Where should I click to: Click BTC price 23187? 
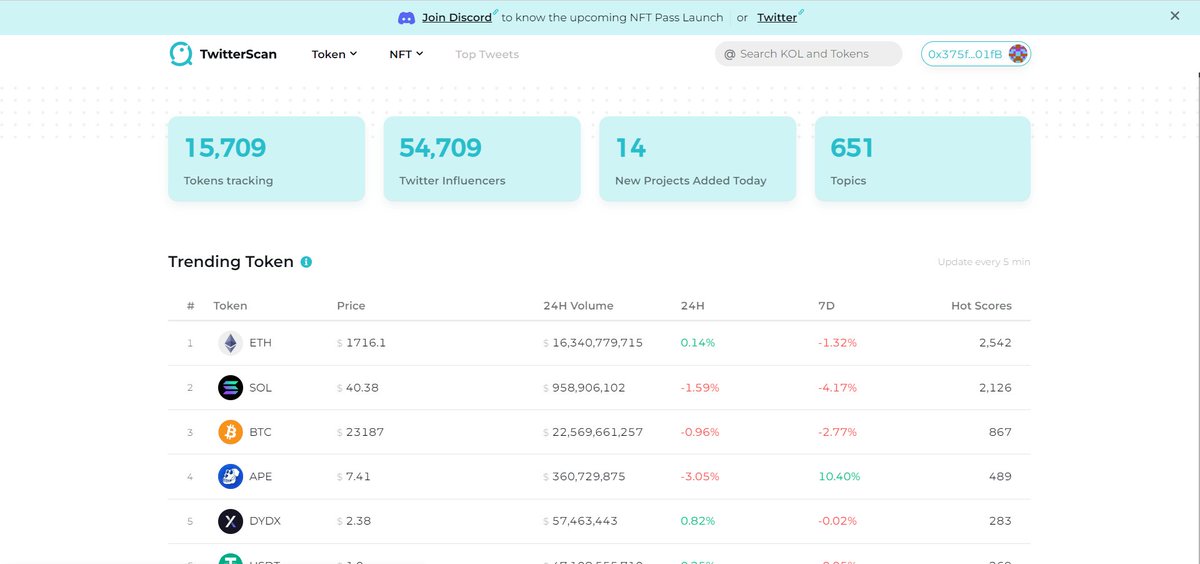coord(360,433)
